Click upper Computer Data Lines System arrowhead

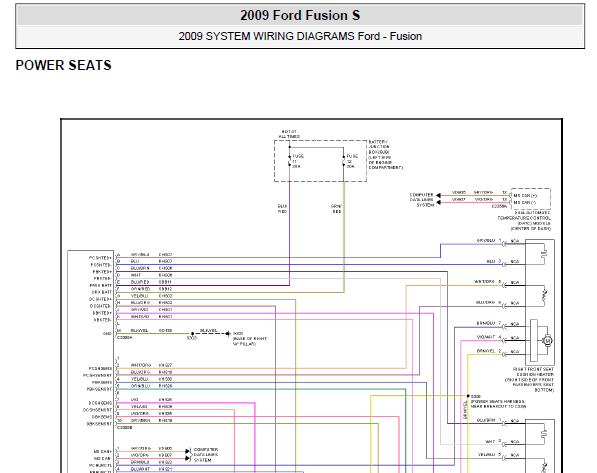tap(438, 196)
